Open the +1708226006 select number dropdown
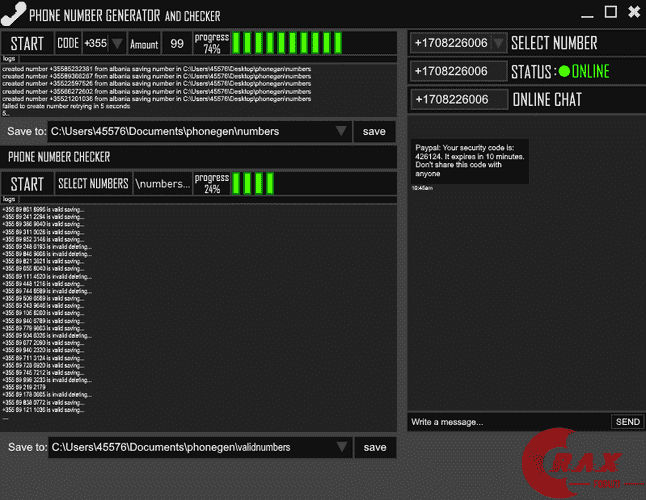The height and width of the screenshot is (500, 646). tap(499, 43)
